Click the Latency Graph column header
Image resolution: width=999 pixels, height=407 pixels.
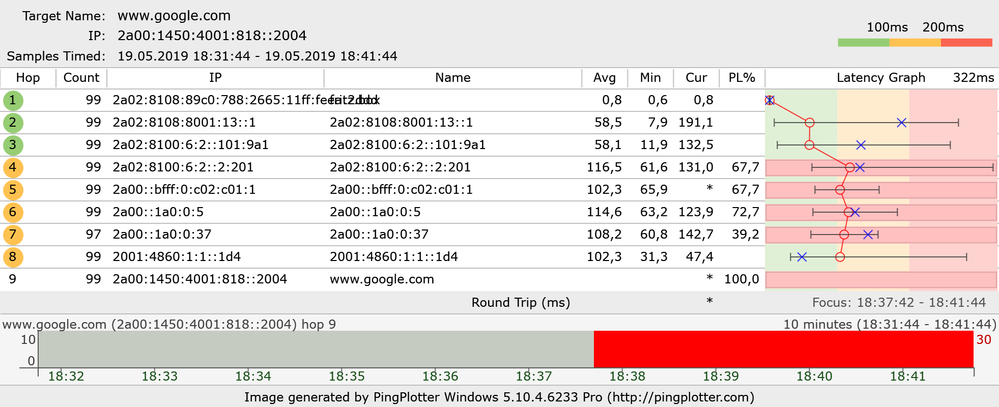click(x=880, y=78)
